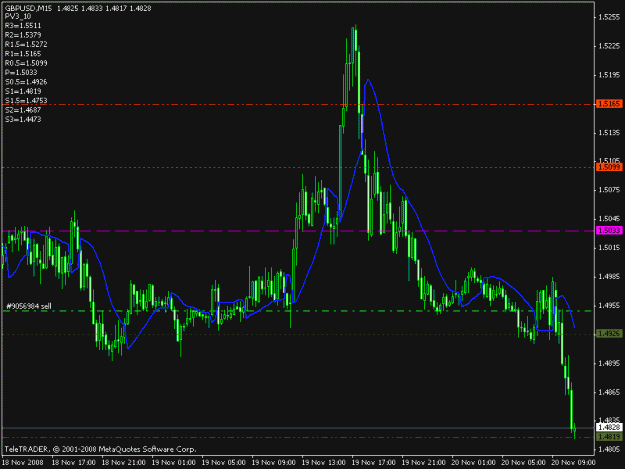Click the 1.5045 price scale label
625x469 pixels.
(x=609, y=219)
